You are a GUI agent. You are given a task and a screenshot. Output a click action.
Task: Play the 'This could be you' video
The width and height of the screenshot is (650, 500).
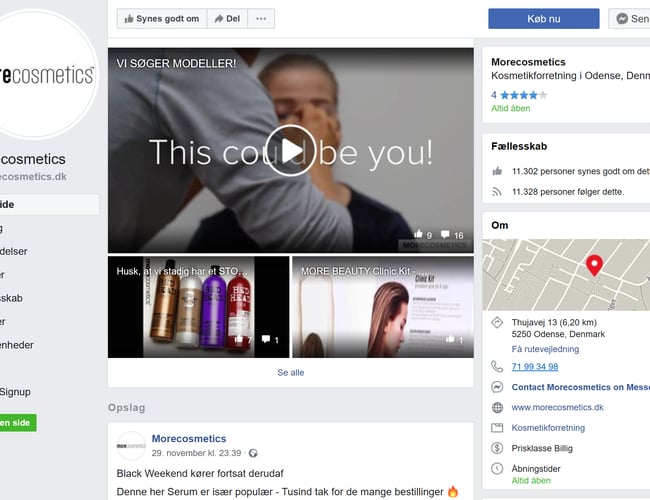[291, 150]
